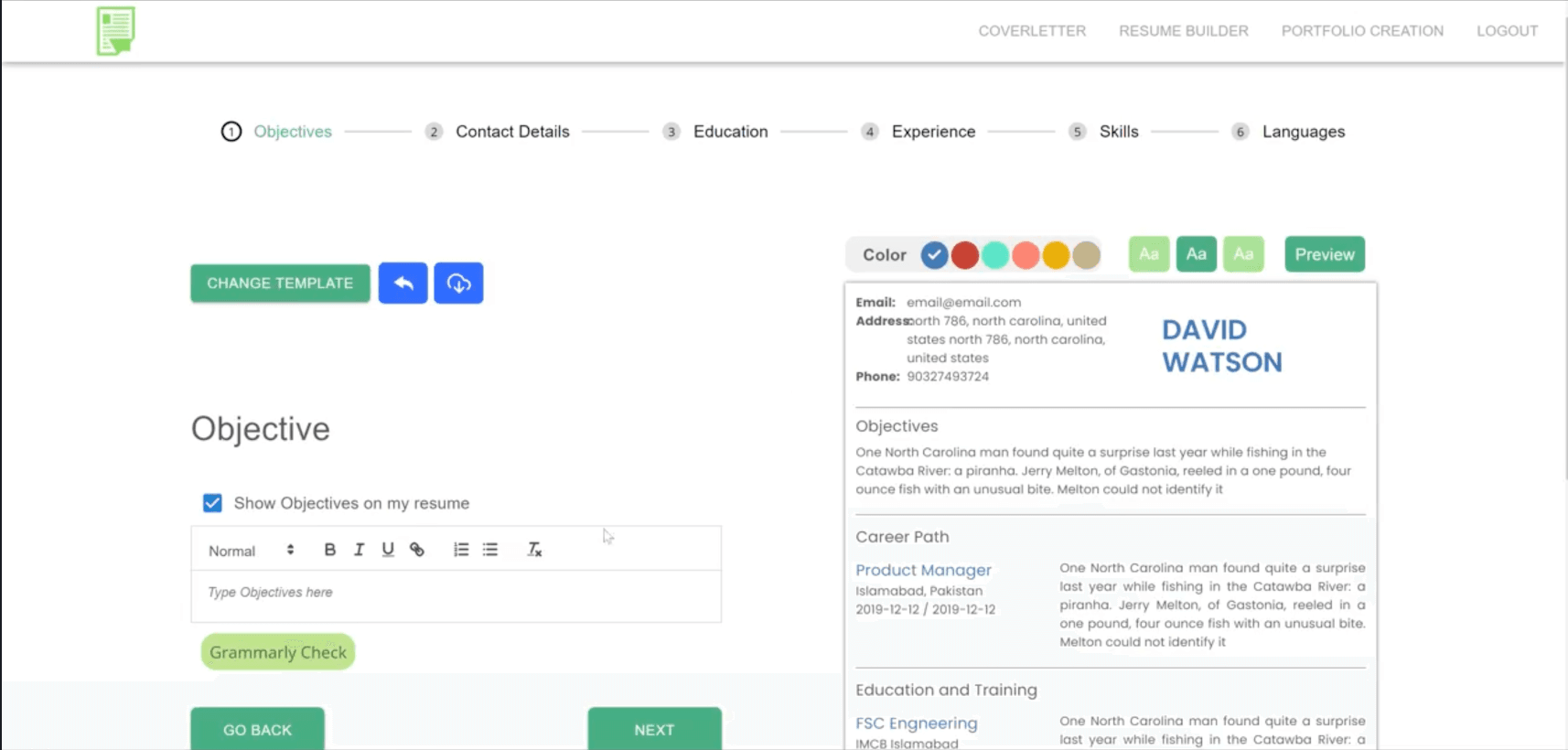Open the COVERLETTER nav item
The height and width of the screenshot is (750, 1568).
(x=1032, y=31)
